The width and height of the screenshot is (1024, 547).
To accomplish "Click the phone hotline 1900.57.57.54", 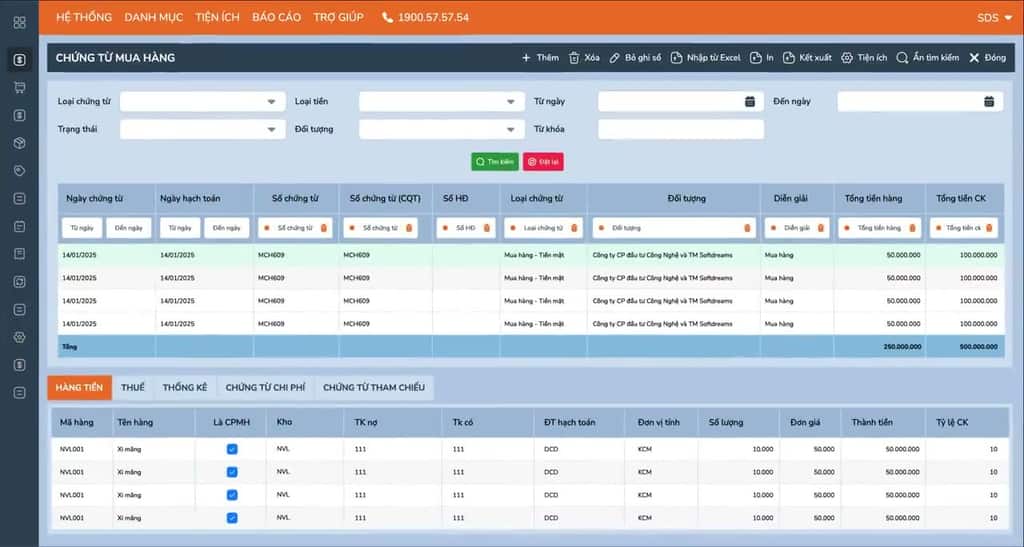I will pyautogui.click(x=426, y=18).
